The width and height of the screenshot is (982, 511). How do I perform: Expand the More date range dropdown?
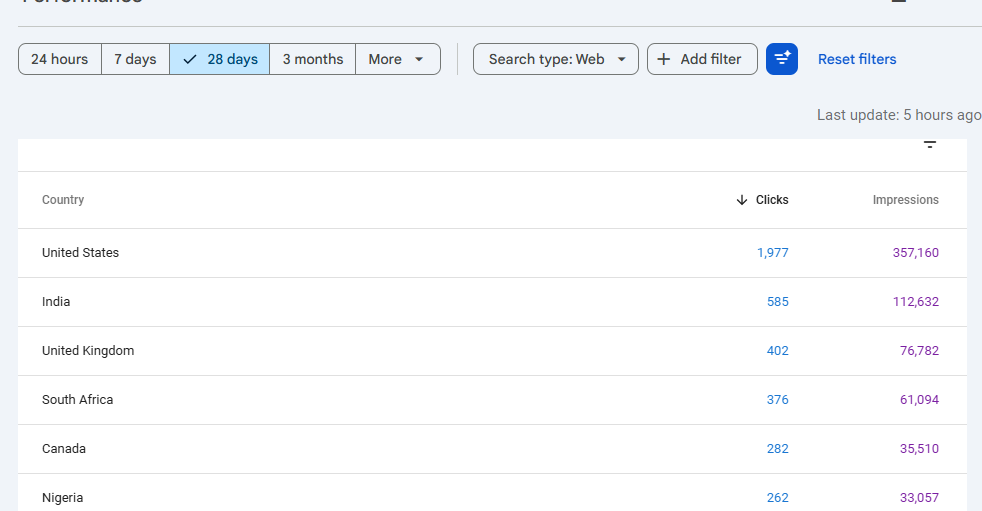pos(397,59)
